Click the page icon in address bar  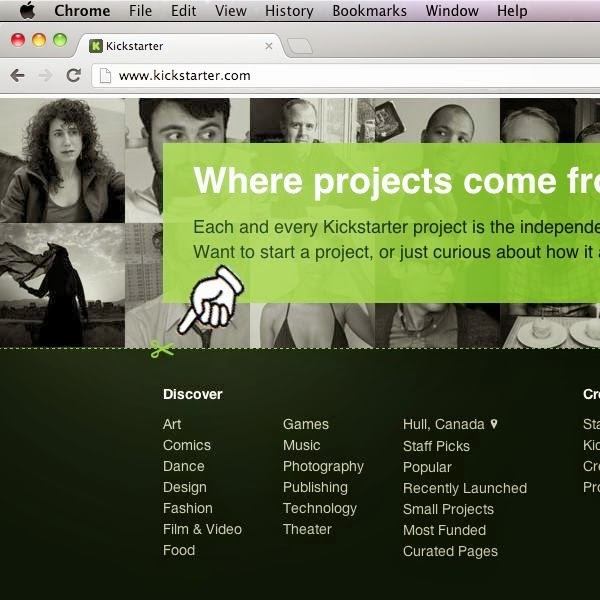click(105, 75)
